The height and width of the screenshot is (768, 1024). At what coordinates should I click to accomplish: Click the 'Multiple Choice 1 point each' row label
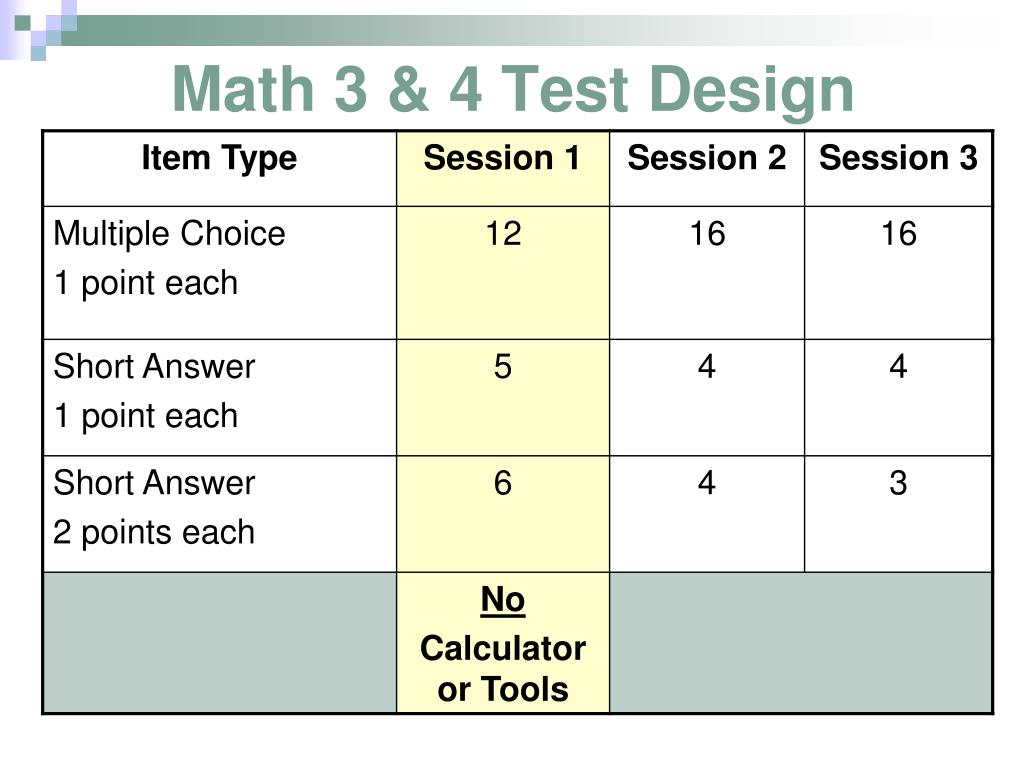point(169,258)
